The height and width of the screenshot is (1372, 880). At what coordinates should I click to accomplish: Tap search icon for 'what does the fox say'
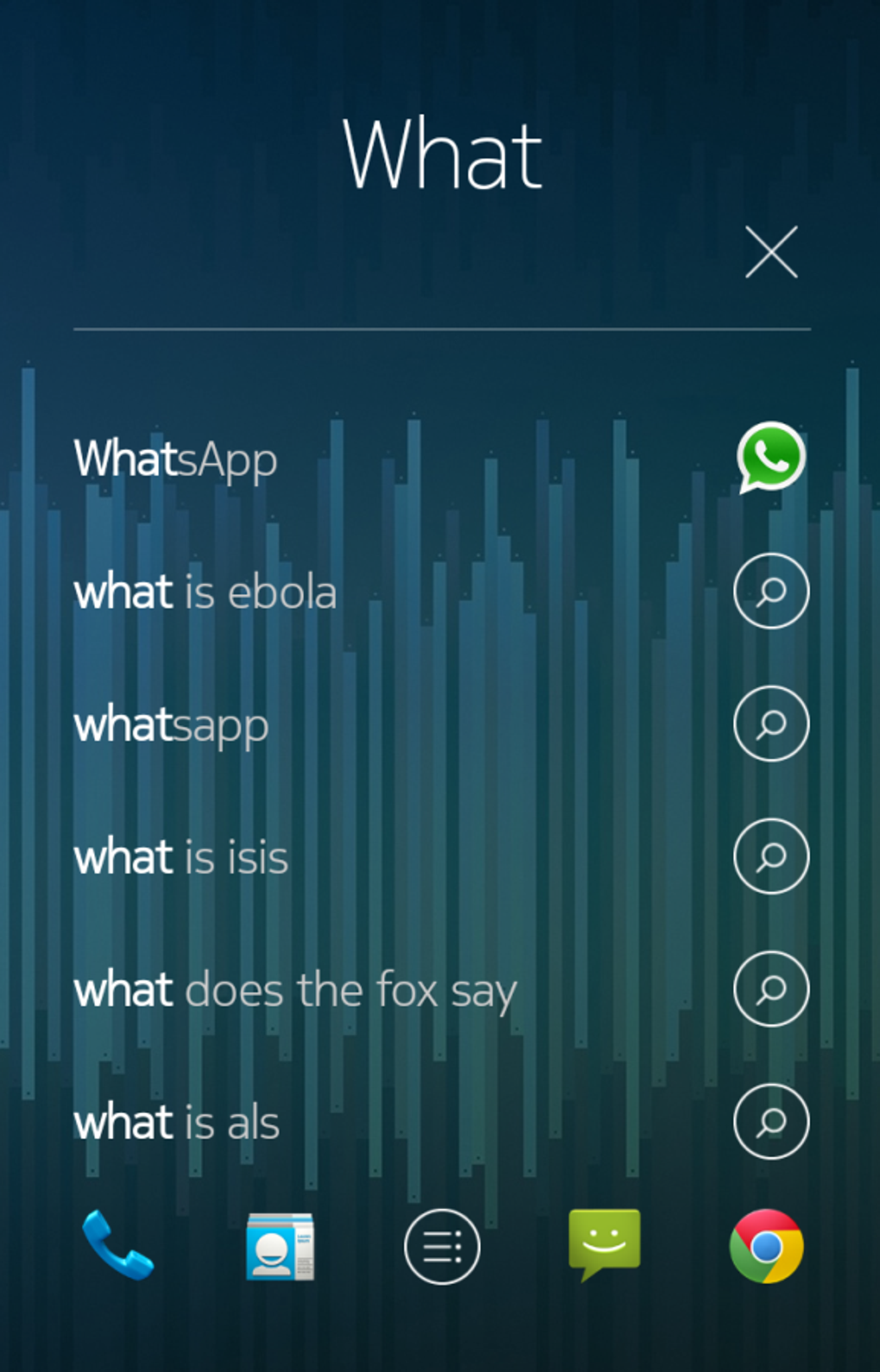(x=771, y=989)
